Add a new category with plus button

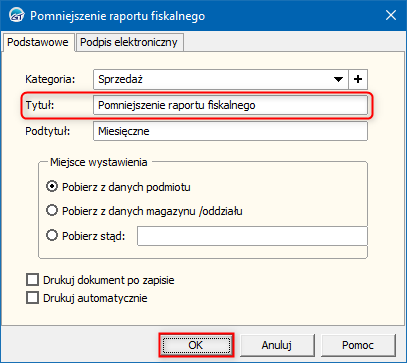click(x=358, y=79)
